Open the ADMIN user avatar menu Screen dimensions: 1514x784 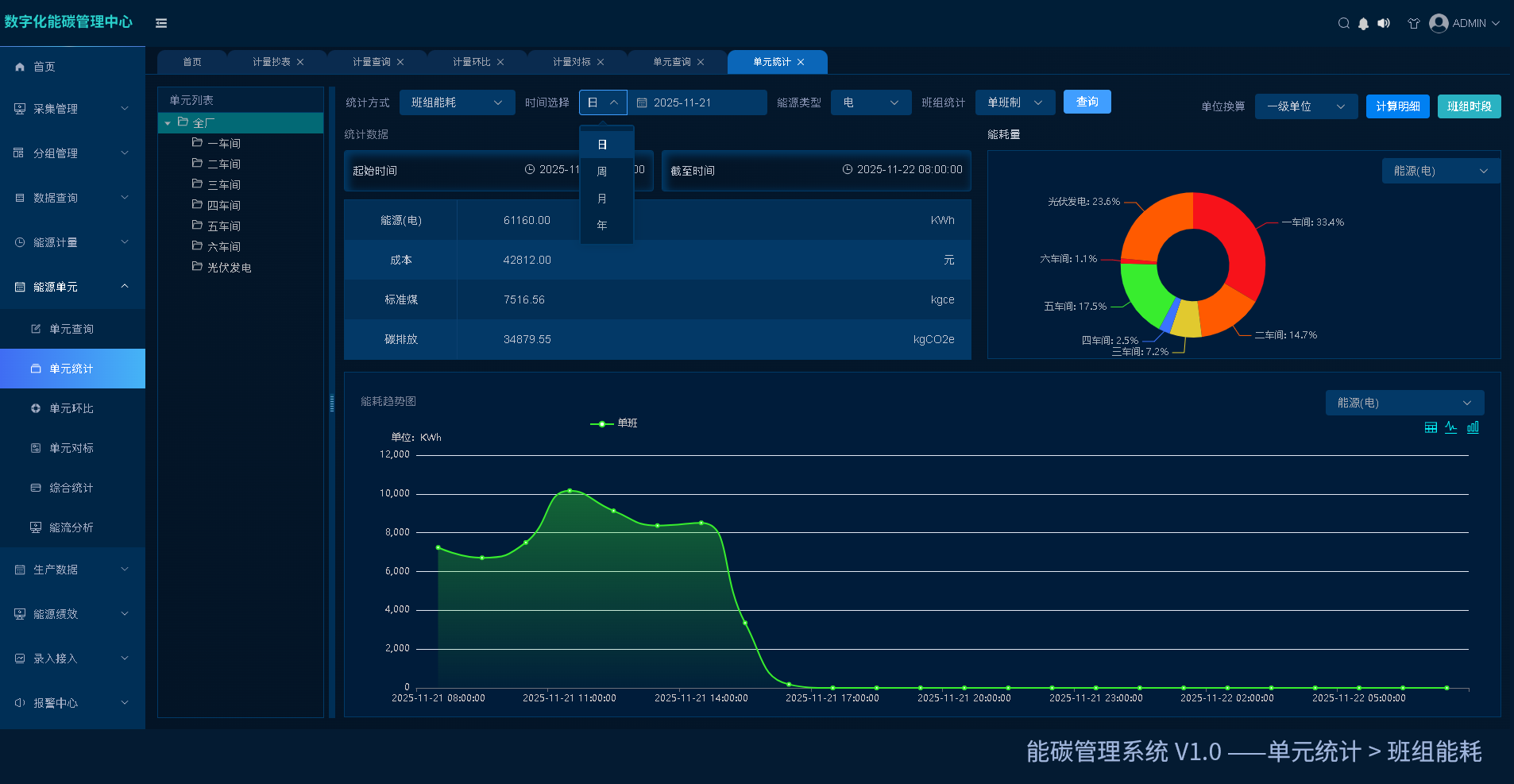pos(1464,23)
